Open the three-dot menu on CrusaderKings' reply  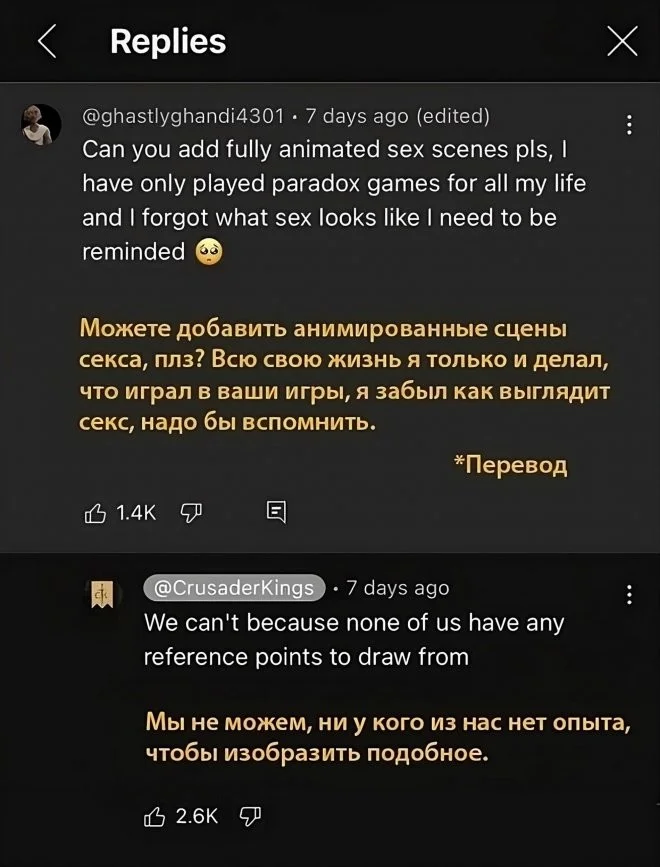(628, 596)
